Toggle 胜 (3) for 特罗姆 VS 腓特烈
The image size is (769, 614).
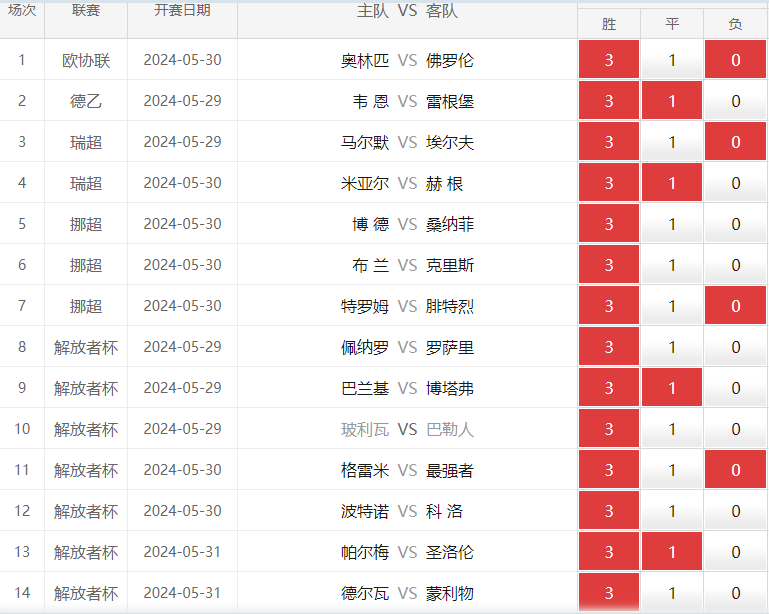tap(609, 306)
